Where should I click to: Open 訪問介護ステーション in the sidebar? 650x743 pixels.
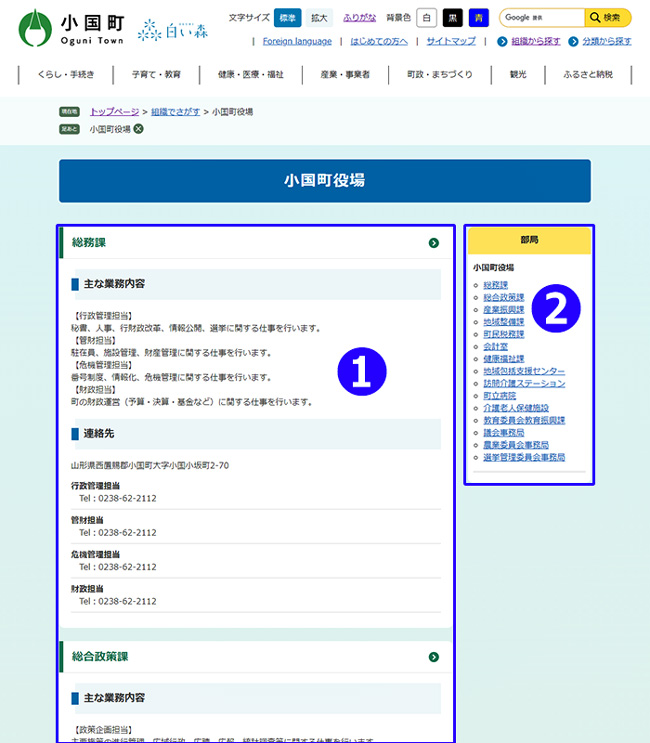(524, 384)
